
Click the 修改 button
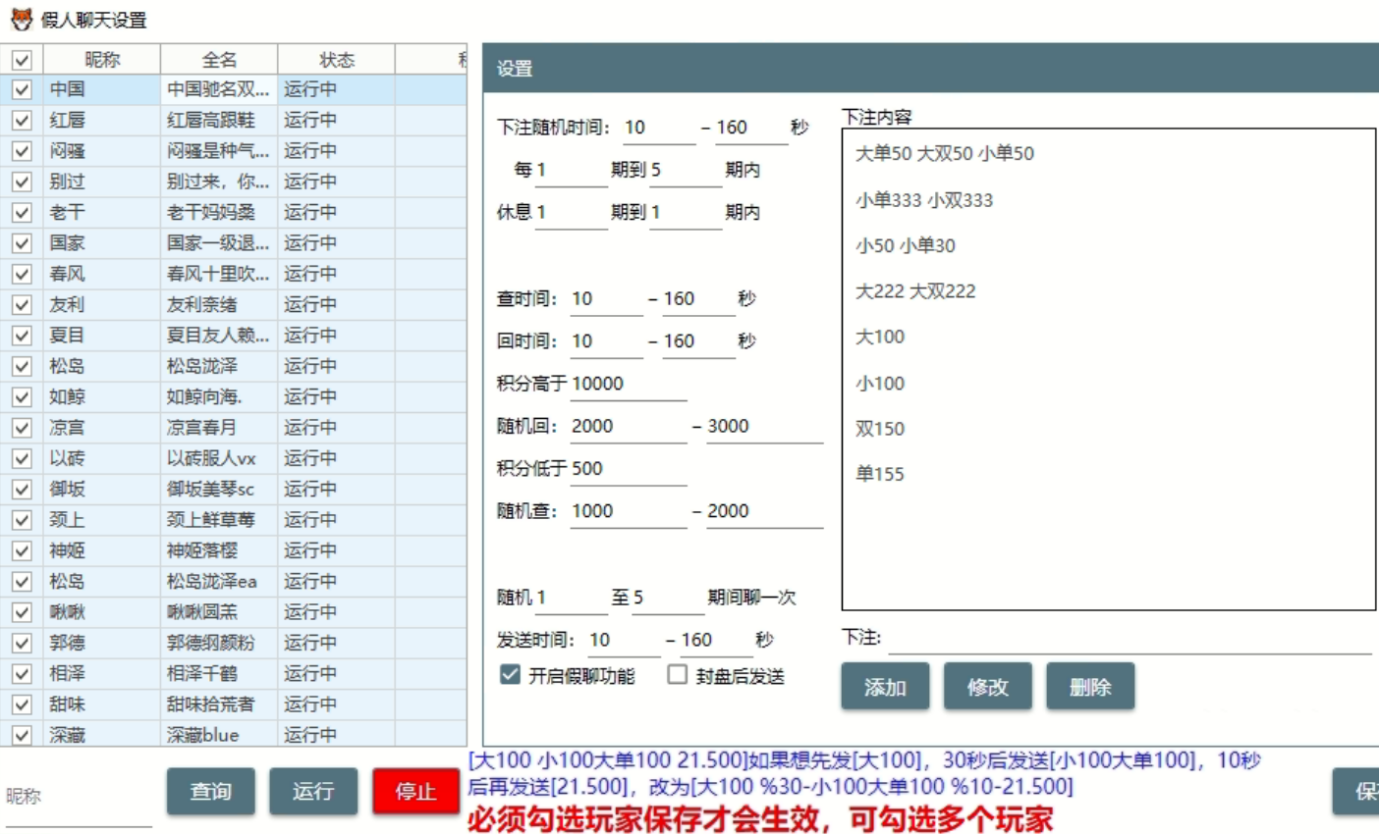(x=987, y=687)
